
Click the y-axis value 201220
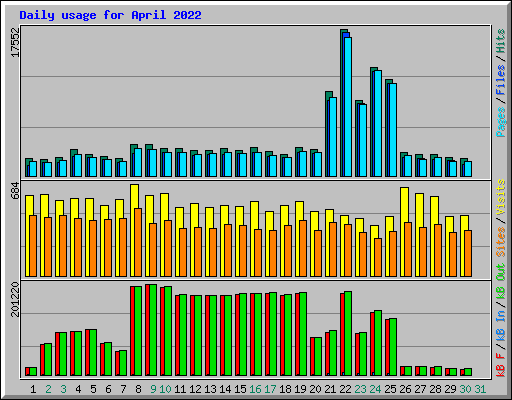(x=15, y=299)
